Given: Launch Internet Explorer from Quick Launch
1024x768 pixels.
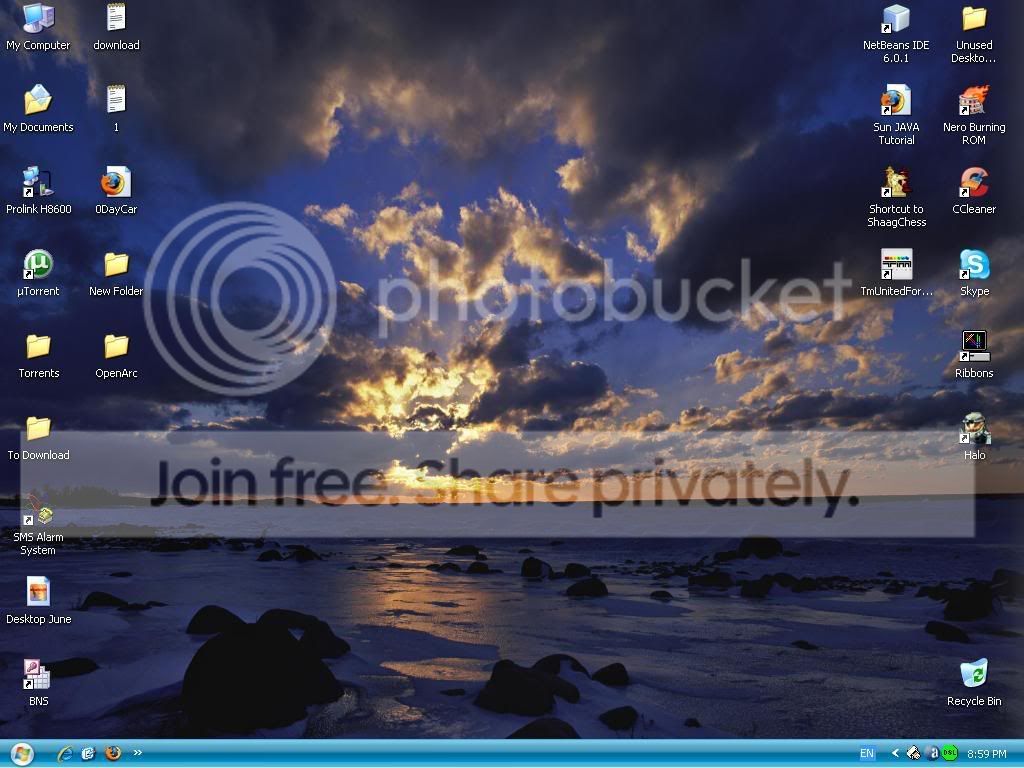Looking at the screenshot, I should pos(64,754).
